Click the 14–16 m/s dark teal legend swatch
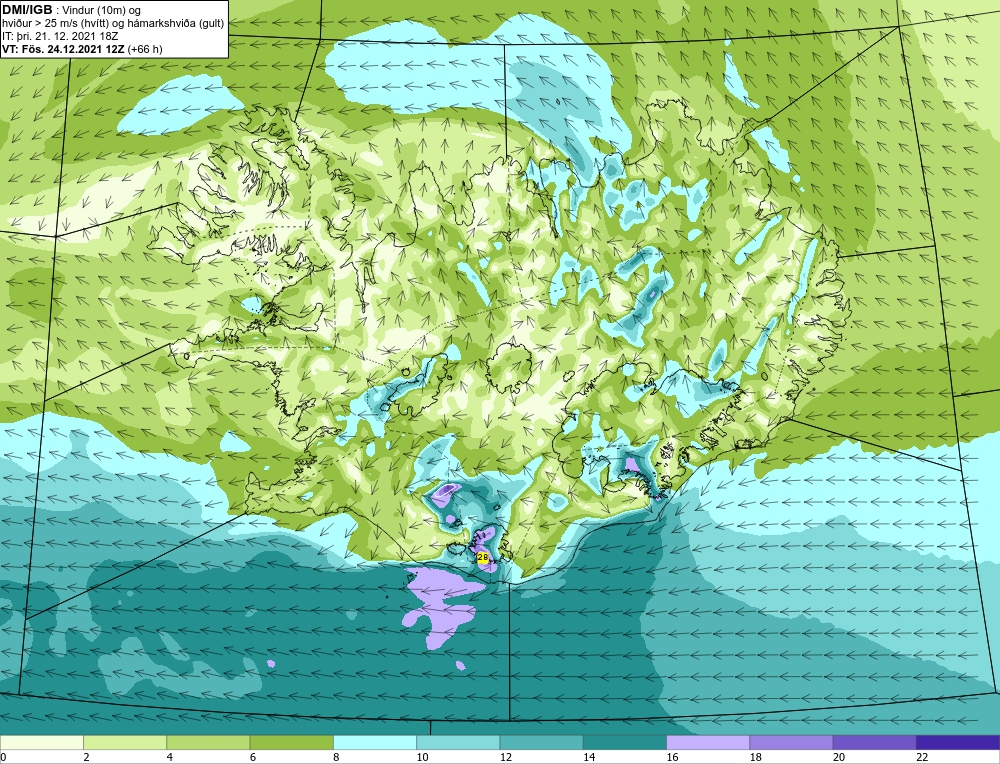 [x=625, y=743]
